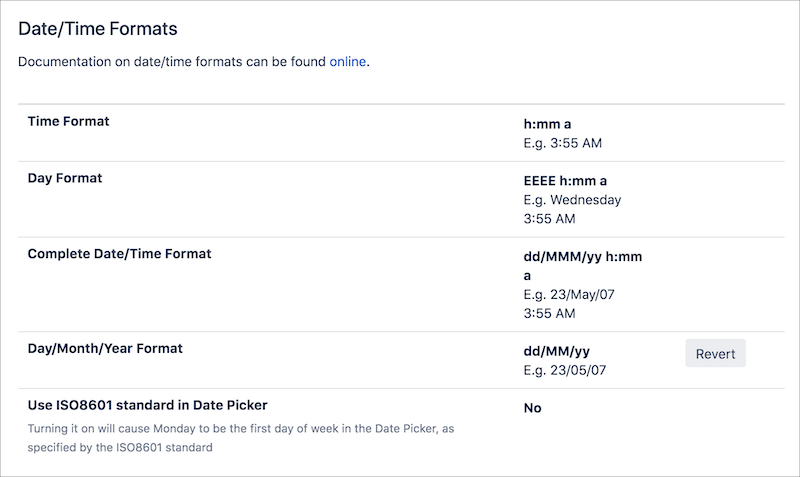800x477 pixels.
Task: Select the Complete Date/Time Format label
Action: (120, 254)
